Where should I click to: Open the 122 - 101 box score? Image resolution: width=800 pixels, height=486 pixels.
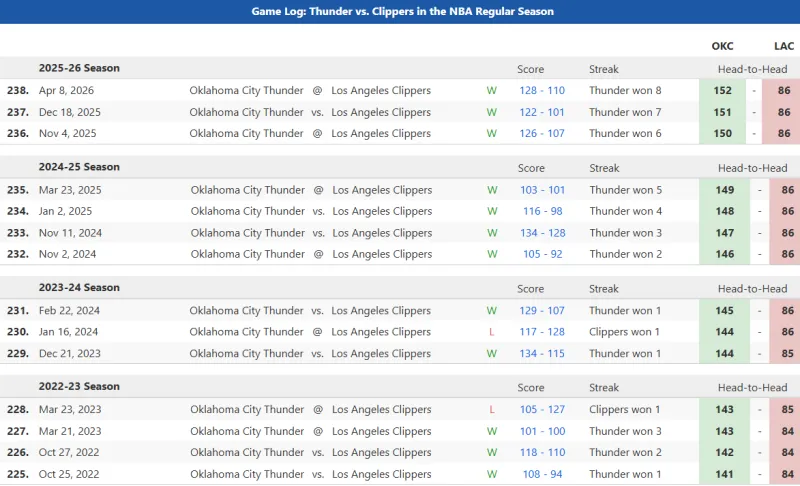(x=542, y=112)
